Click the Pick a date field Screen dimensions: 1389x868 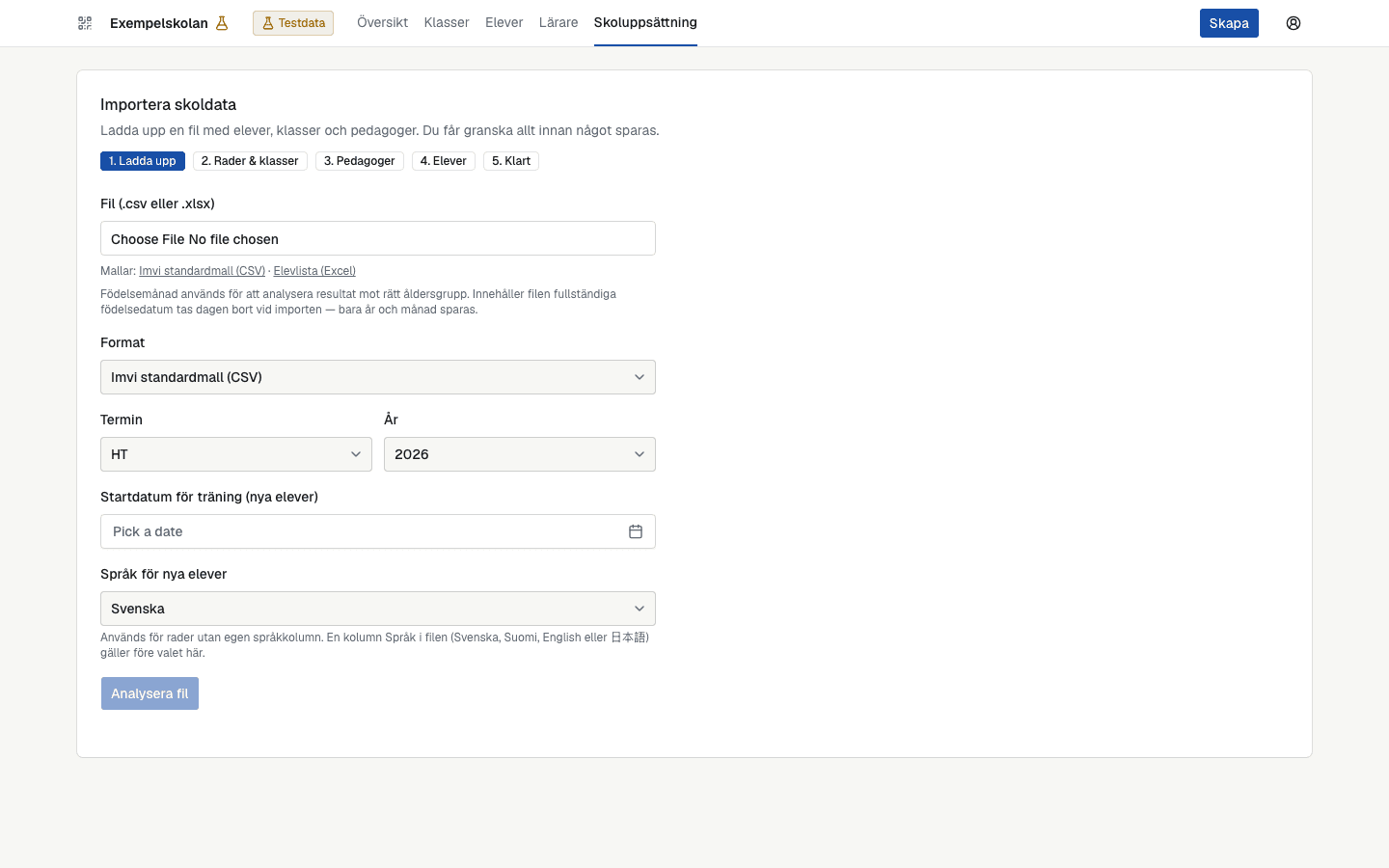click(378, 531)
